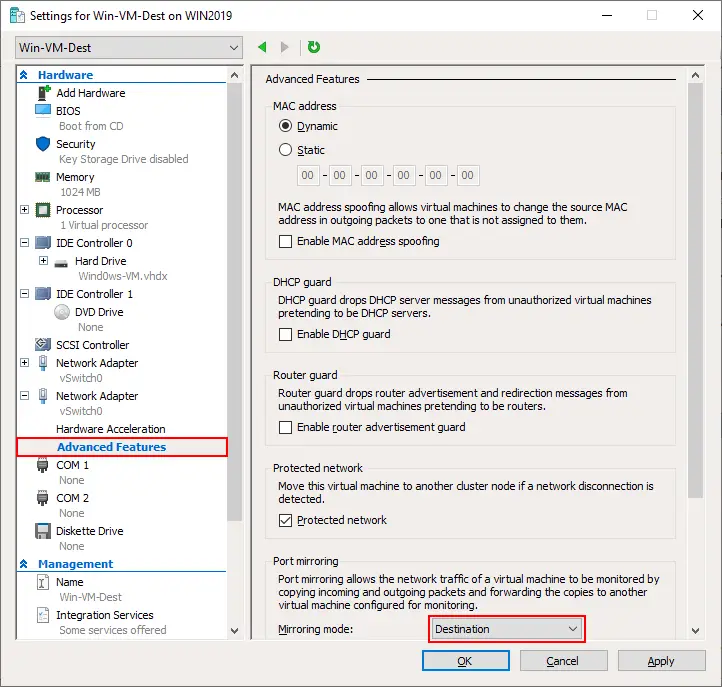
Task: Click the Apply button
Action: [x=661, y=661]
